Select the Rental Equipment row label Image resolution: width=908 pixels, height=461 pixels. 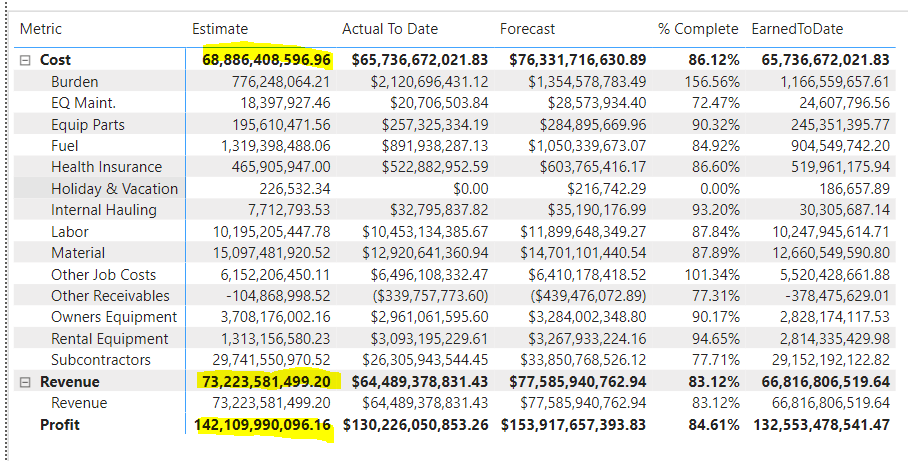109,339
